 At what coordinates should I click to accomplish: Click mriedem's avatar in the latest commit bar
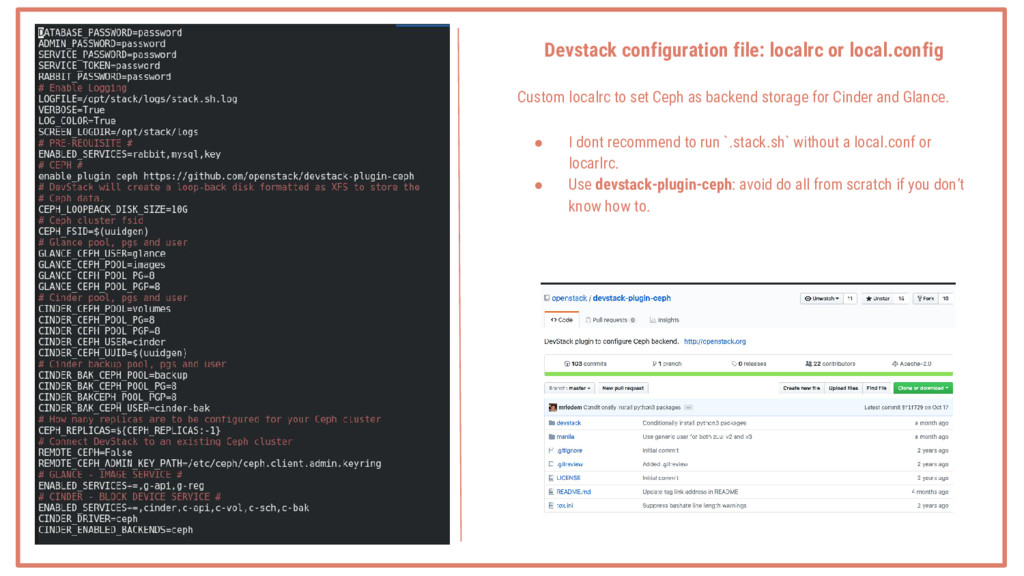[x=552, y=408]
